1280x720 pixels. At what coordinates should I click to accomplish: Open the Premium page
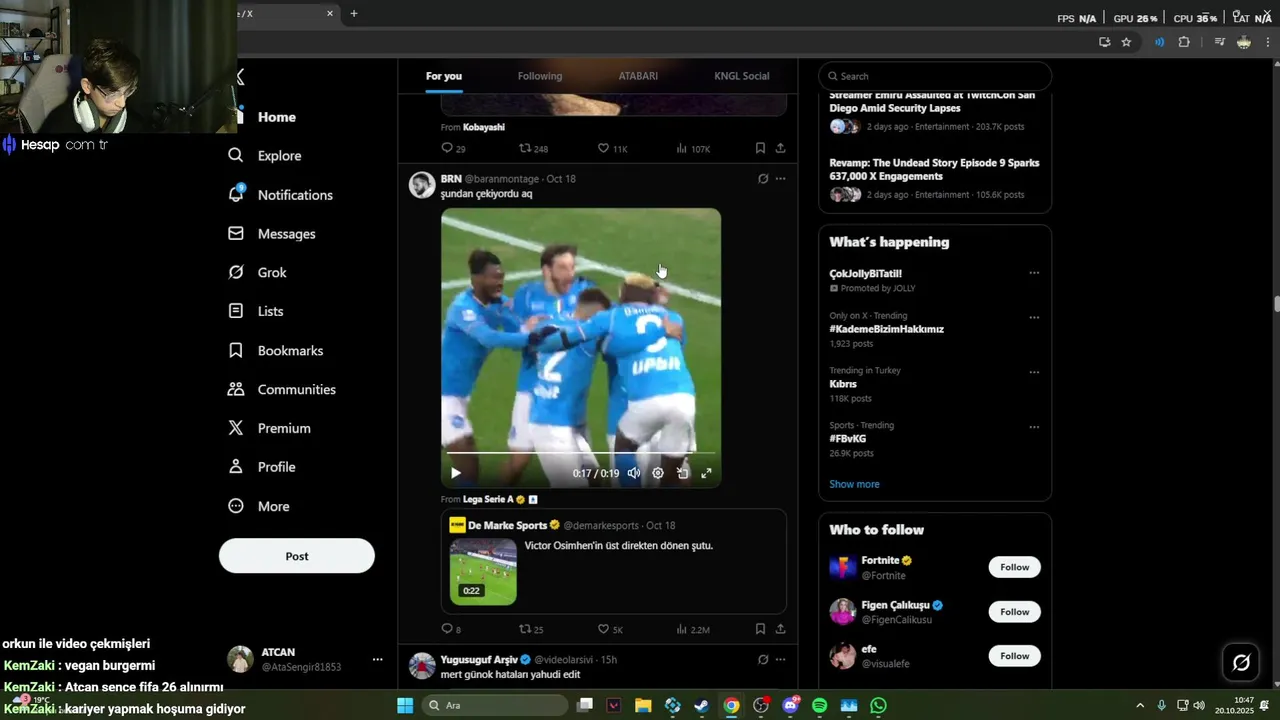pyautogui.click(x=270, y=428)
